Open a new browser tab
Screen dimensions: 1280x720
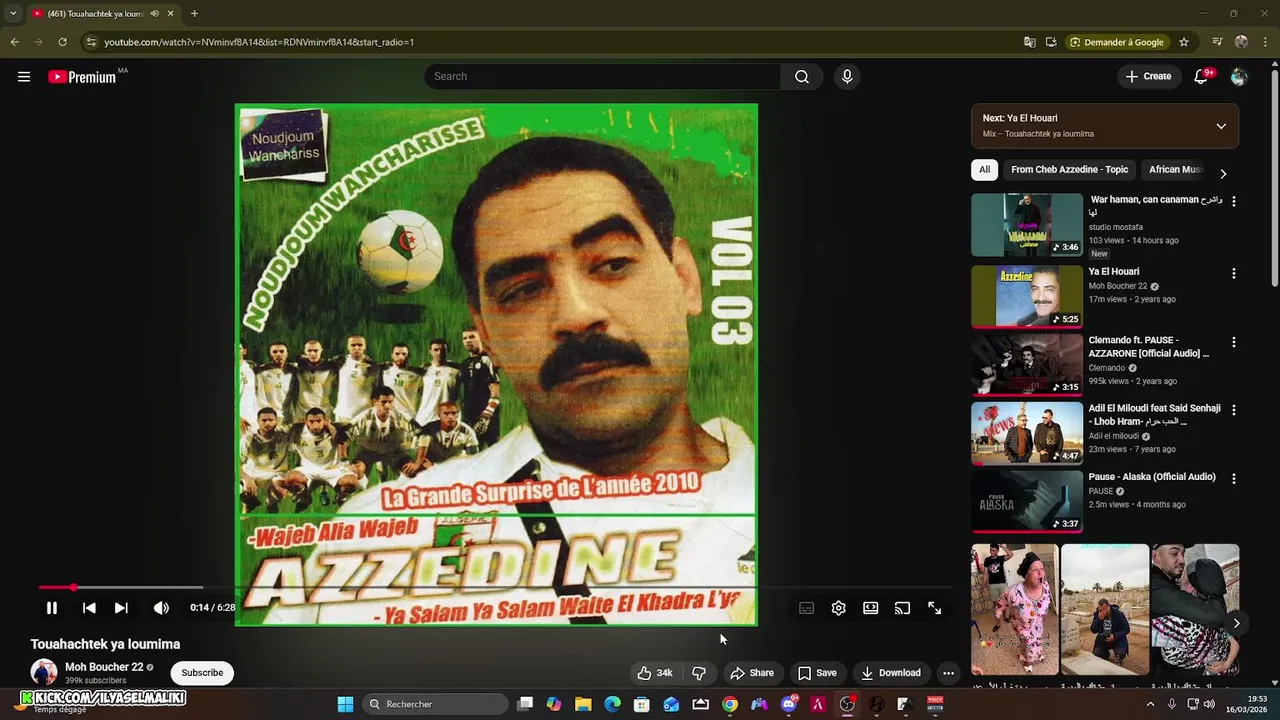point(194,14)
